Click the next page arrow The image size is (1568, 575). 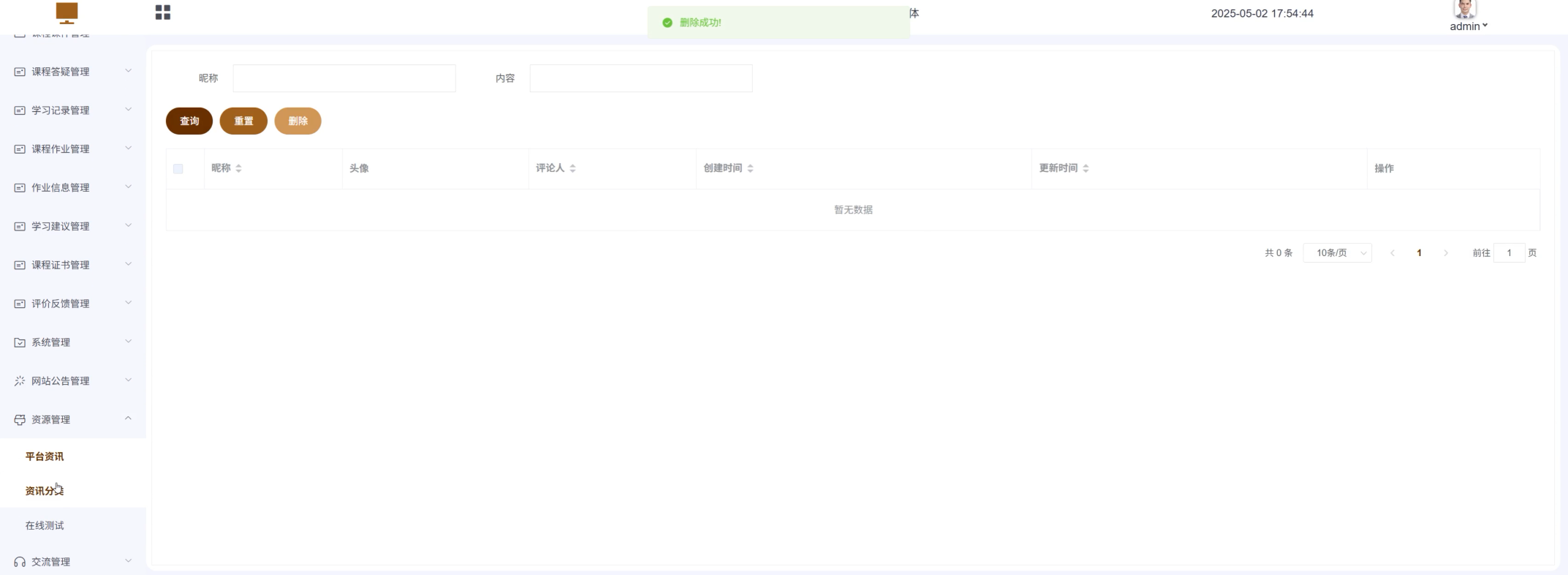(1445, 253)
